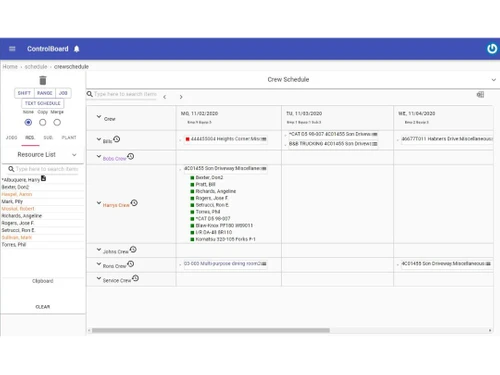Click red square on Heights Corner job
Image resolution: width=500 pixels, height=375 pixels.
click(x=188, y=139)
